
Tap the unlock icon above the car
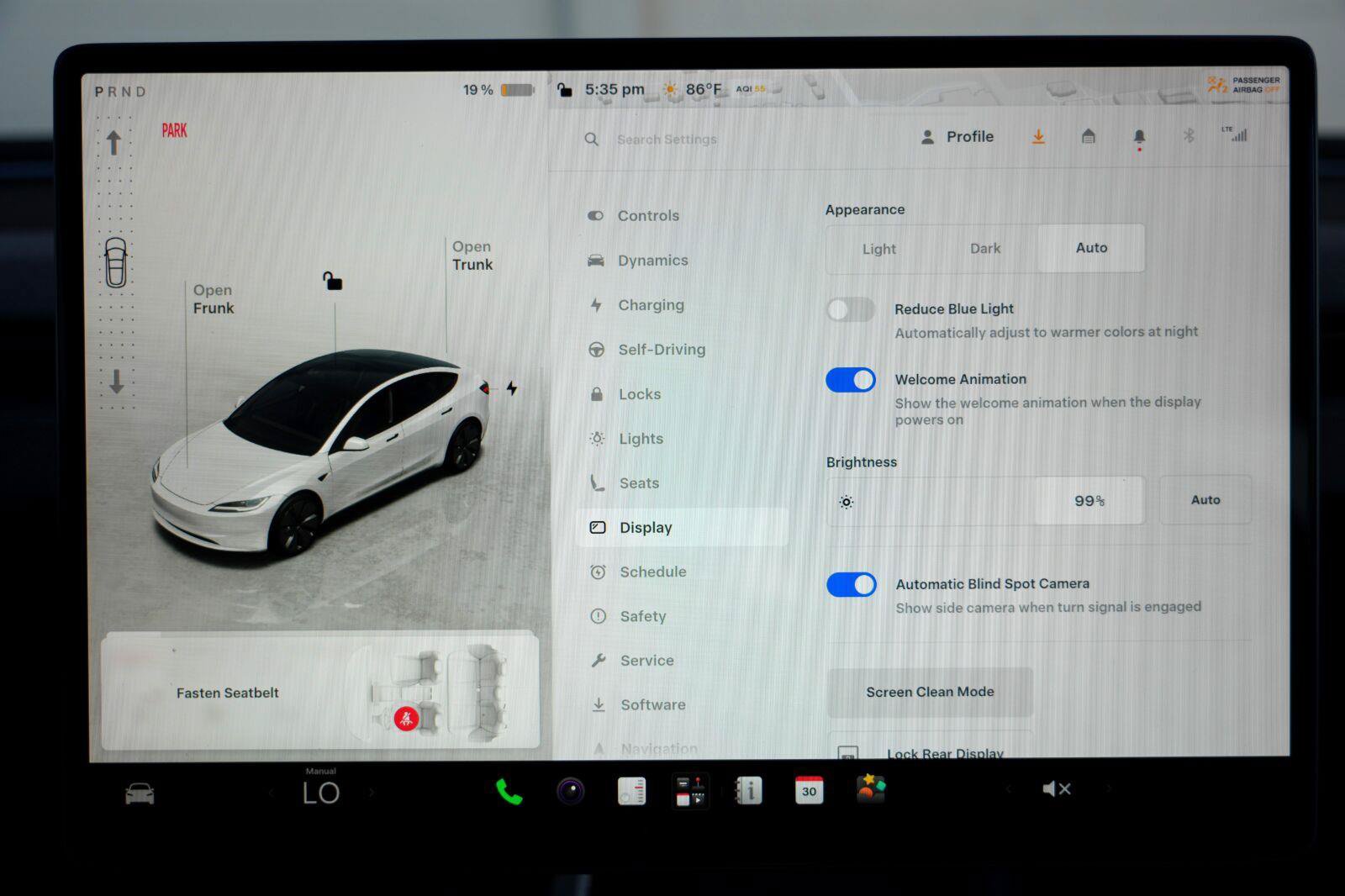click(333, 281)
